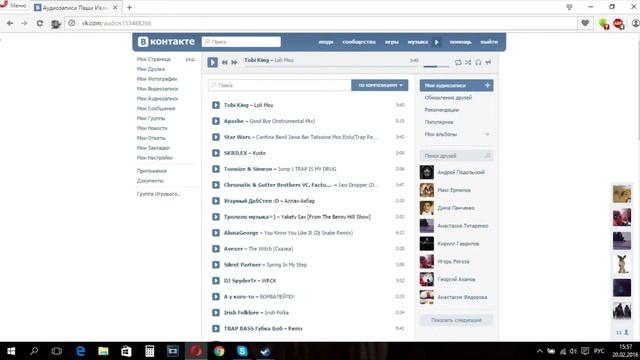Play the Star Wars Cantina Band track
This screenshot has width=640, height=360.
216,137
